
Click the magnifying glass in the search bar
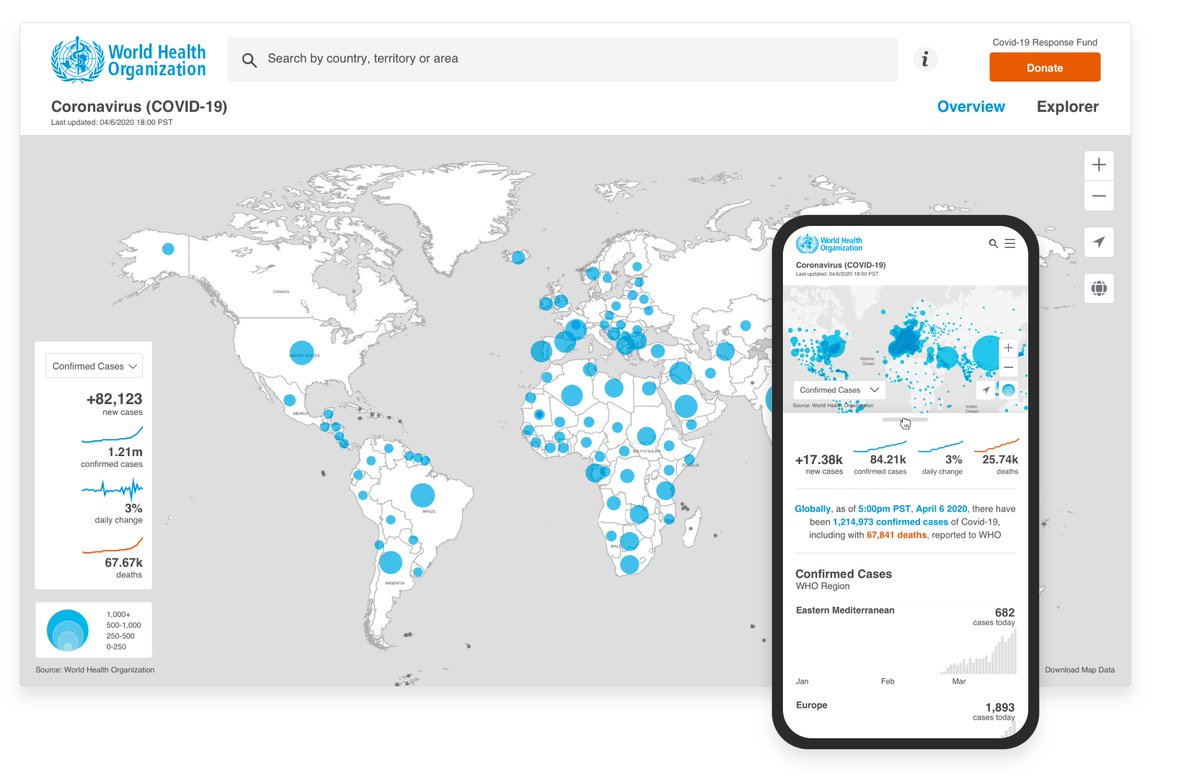point(249,60)
